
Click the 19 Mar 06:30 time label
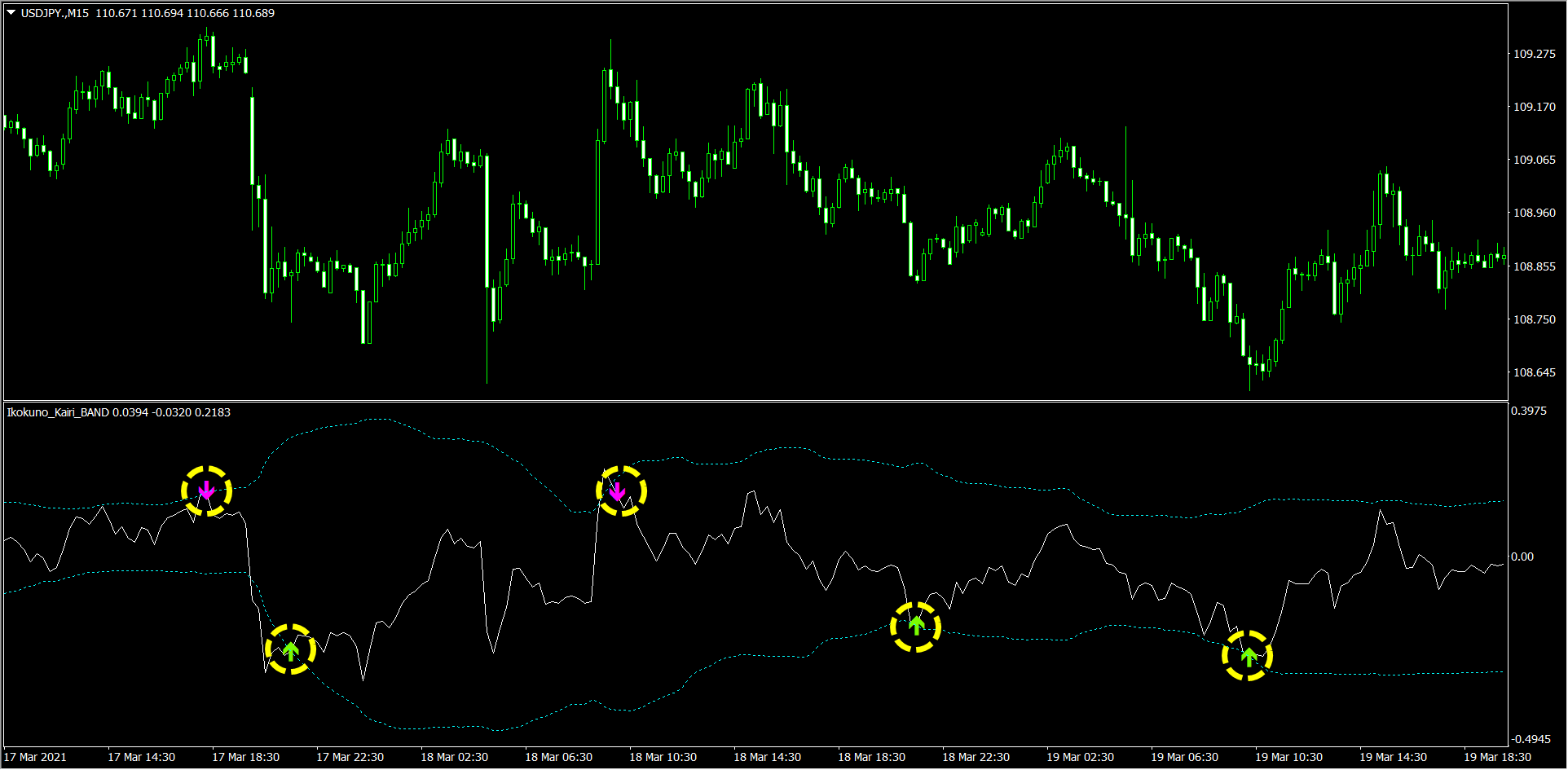pos(1184,757)
